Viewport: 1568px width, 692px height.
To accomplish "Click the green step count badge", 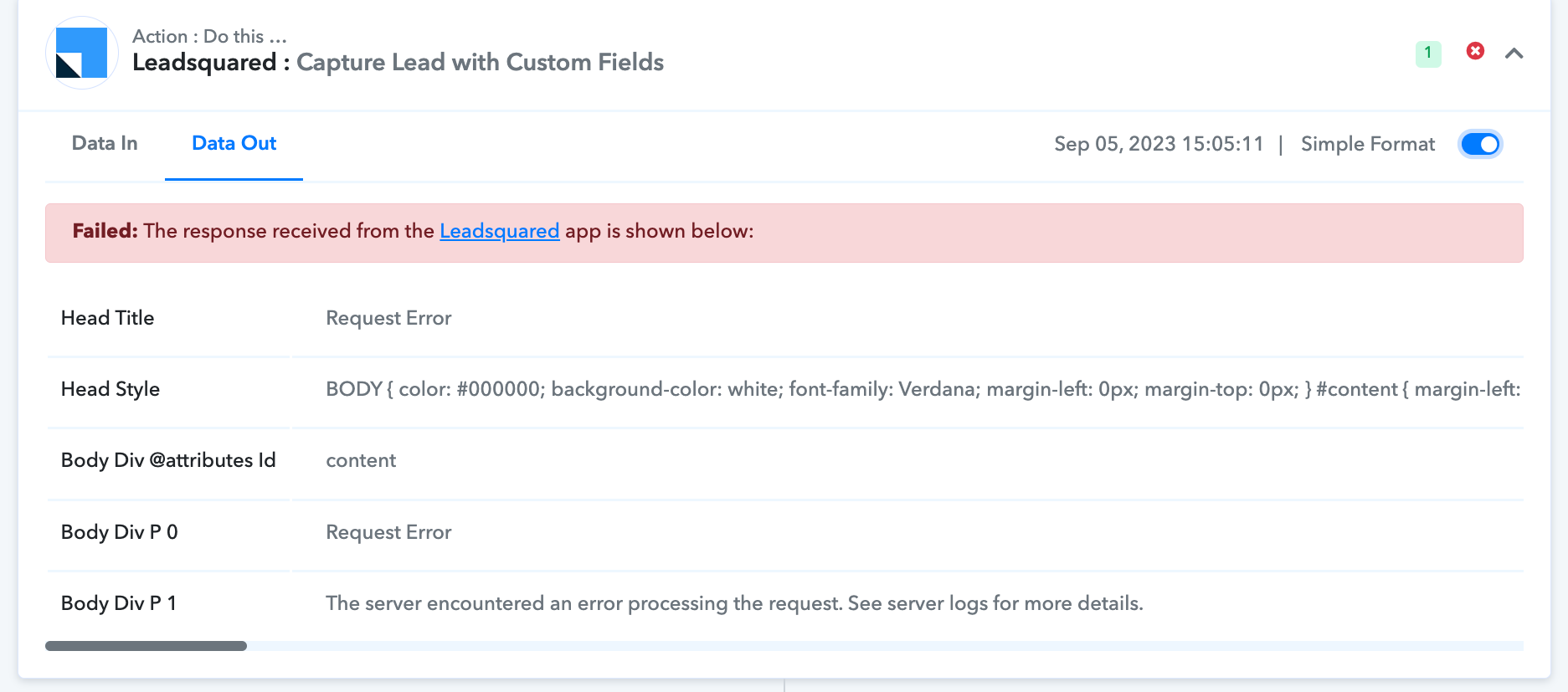I will (1428, 54).
